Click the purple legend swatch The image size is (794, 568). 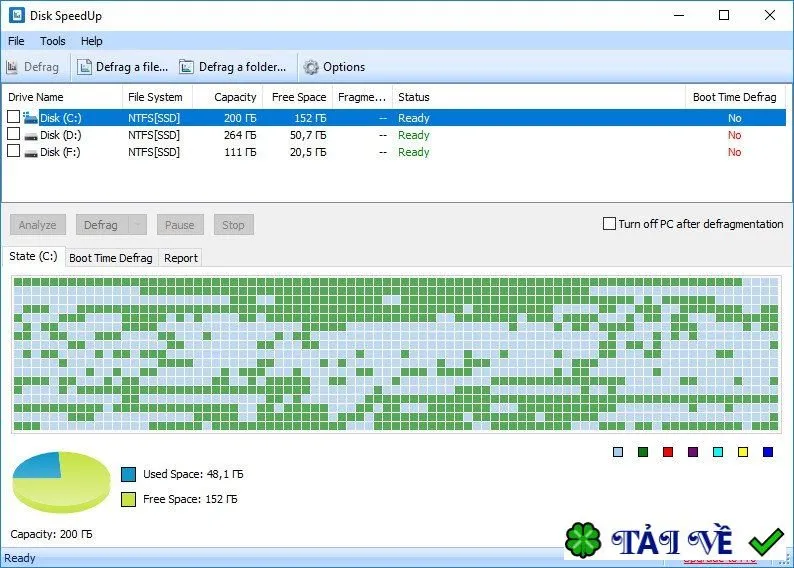(693, 452)
